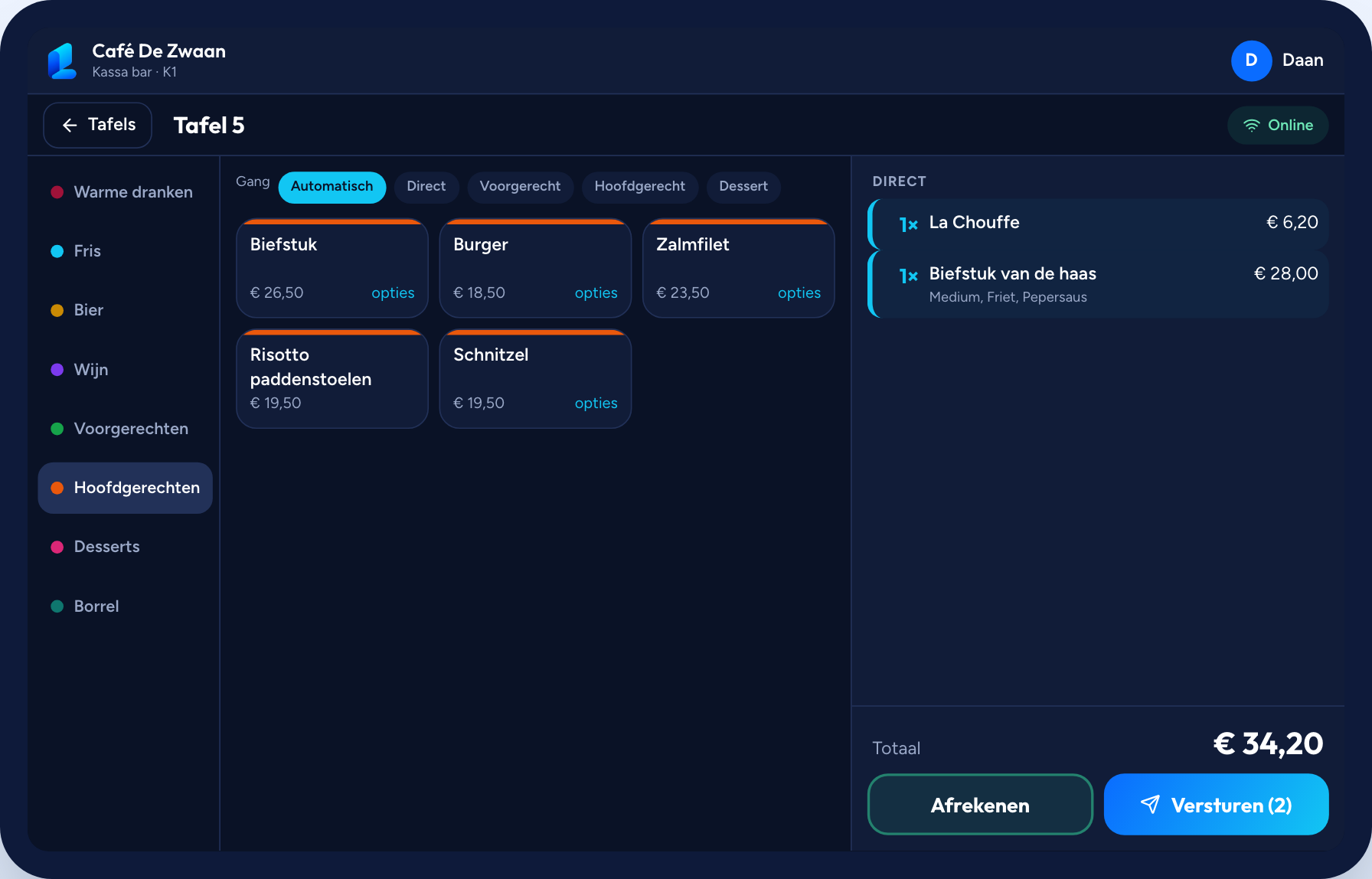The image size is (1372, 879).
Task: Open the Bier category
Action: (125, 310)
